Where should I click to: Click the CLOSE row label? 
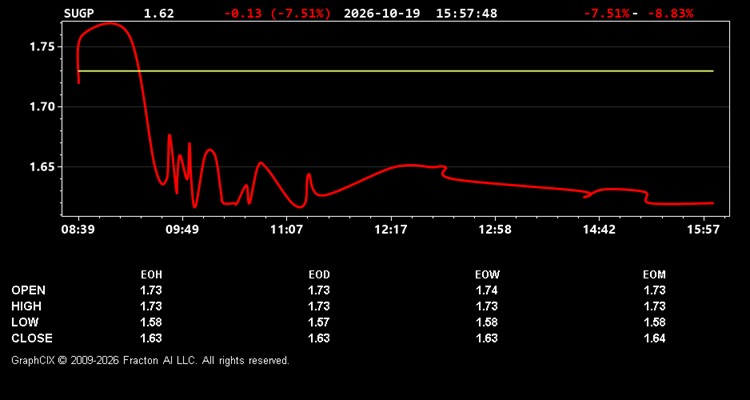click(32, 338)
